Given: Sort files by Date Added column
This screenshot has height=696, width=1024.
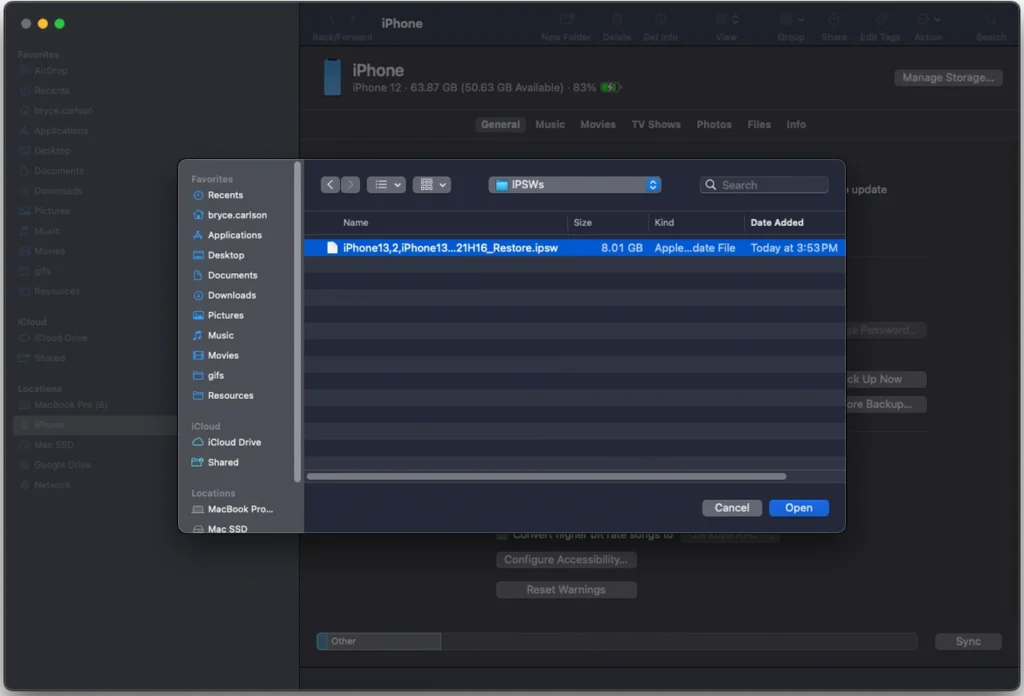Looking at the screenshot, I should tap(777, 223).
